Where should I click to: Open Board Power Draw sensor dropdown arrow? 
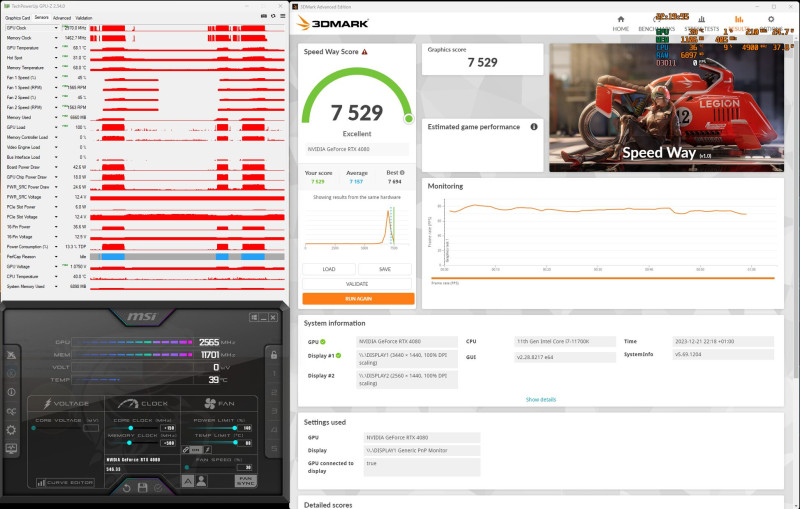(x=56, y=167)
